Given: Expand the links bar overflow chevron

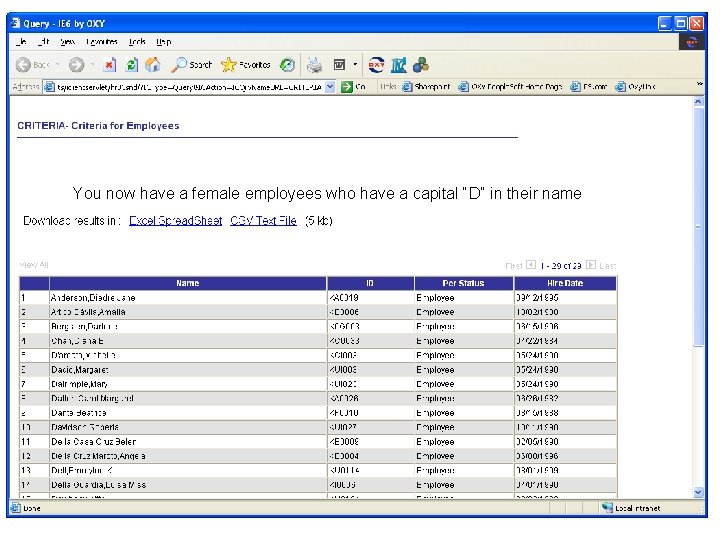Looking at the screenshot, I should (x=699, y=84).
